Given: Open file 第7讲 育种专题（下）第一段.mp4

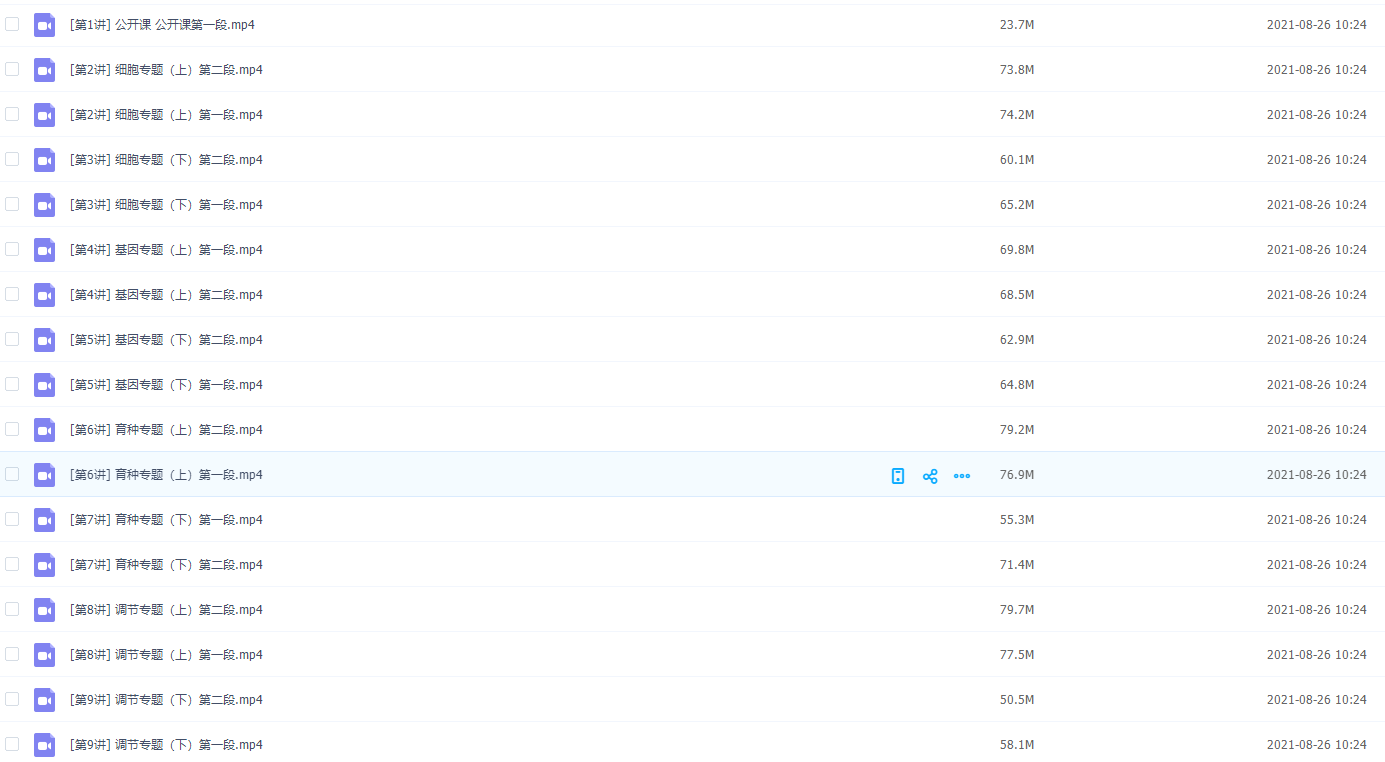Looking at the screenshot, I should pos(166,520).
